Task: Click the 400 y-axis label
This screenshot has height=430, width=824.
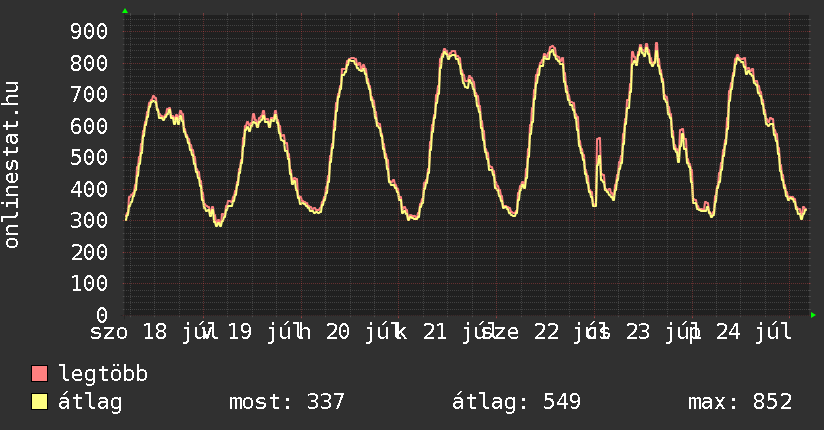Action: pos(89,189)
